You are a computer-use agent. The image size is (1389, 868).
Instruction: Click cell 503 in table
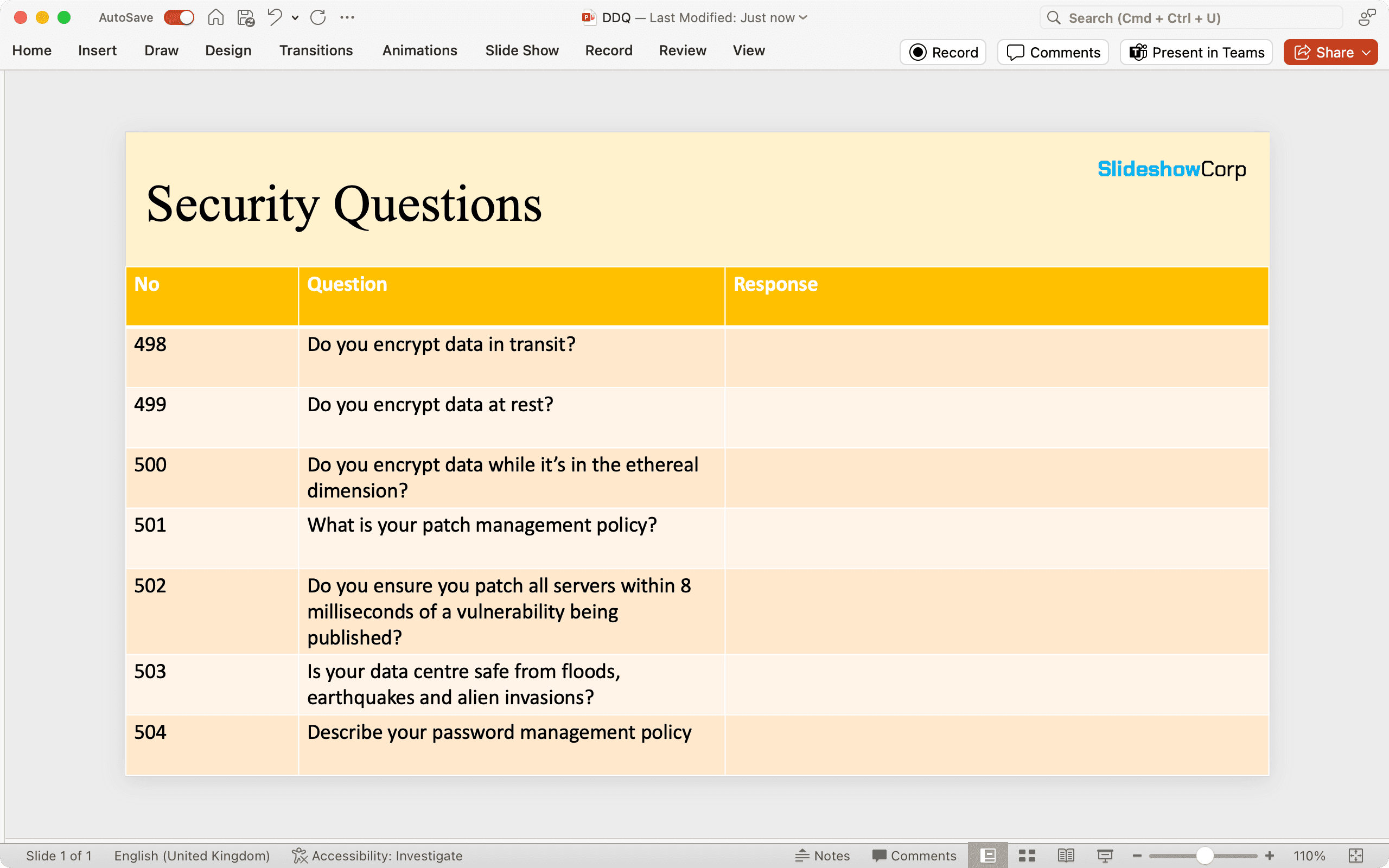(212, 685)
